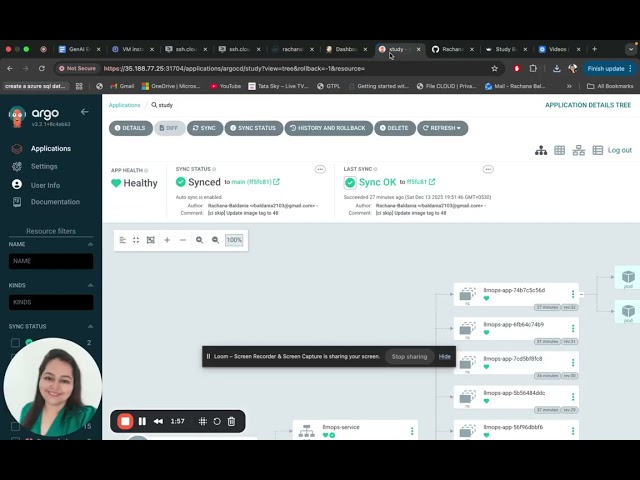
Task: Open menu for llmops-app-5b56484ddc
Action: click(573, 397)
